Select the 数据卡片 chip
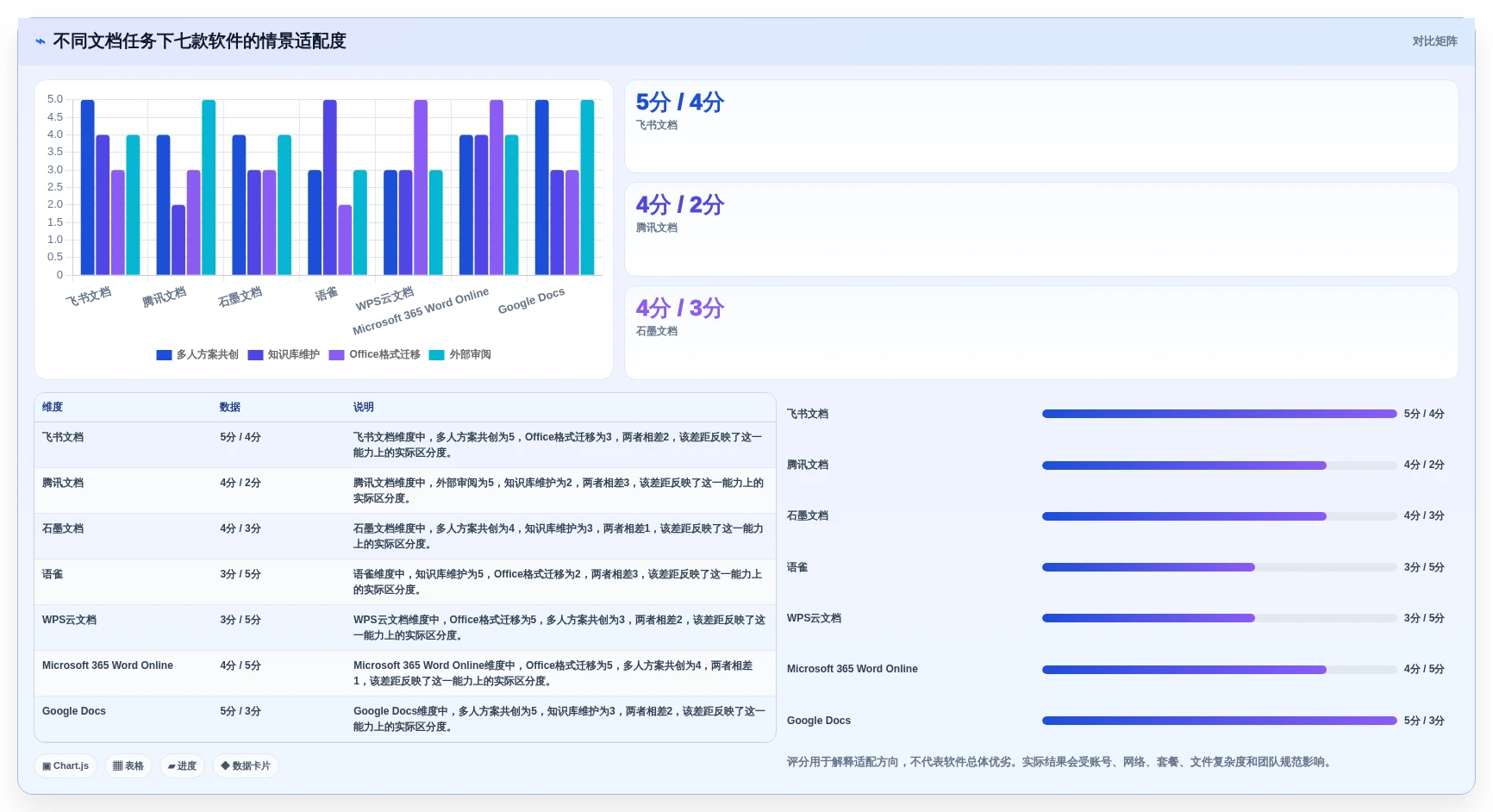 [x=246, y=765]
